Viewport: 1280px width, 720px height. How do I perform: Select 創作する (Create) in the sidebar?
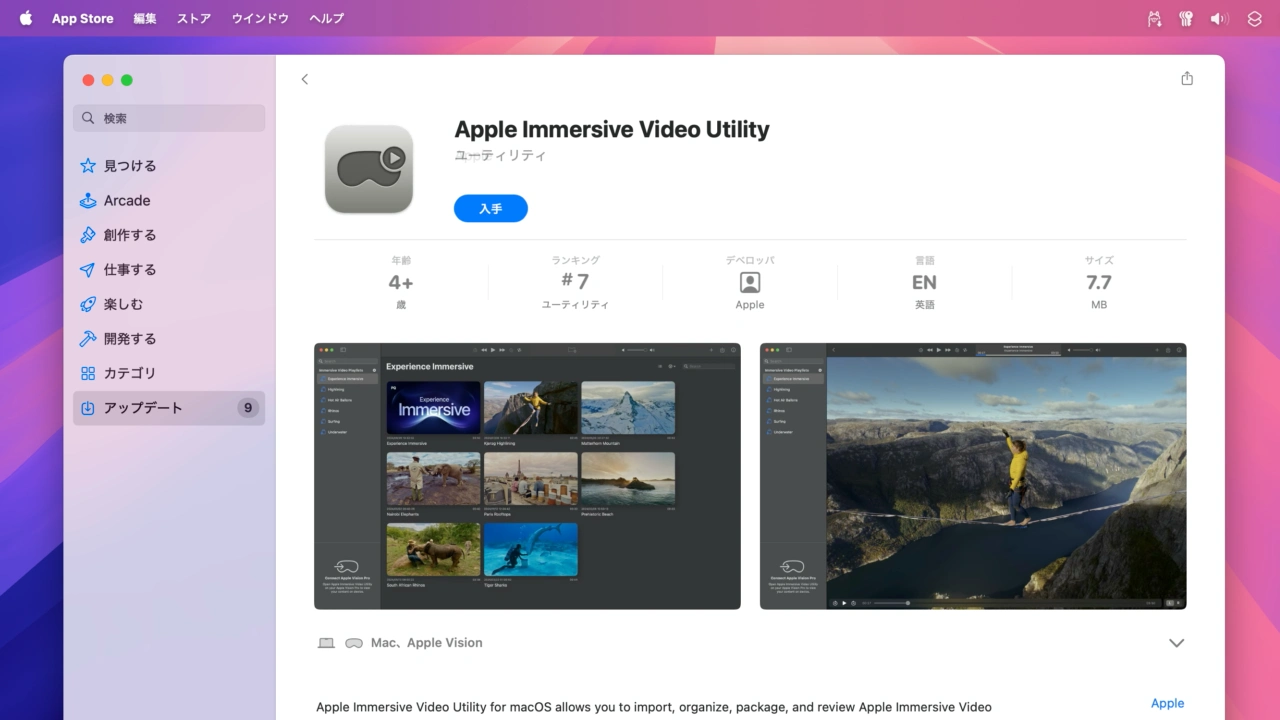(130, 235)
